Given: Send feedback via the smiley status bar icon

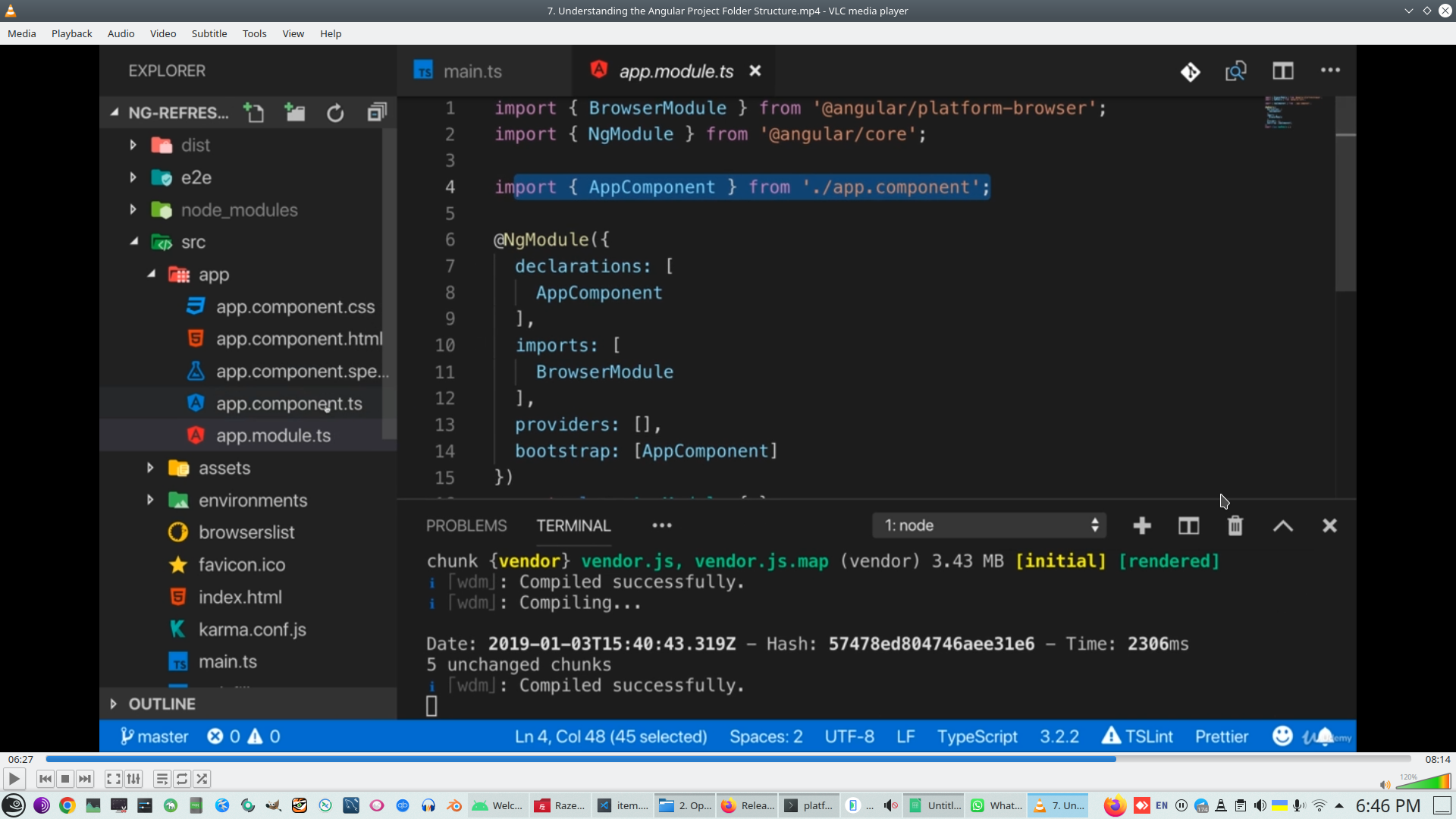Looking at the screenshot, I should click(1282, 736).
